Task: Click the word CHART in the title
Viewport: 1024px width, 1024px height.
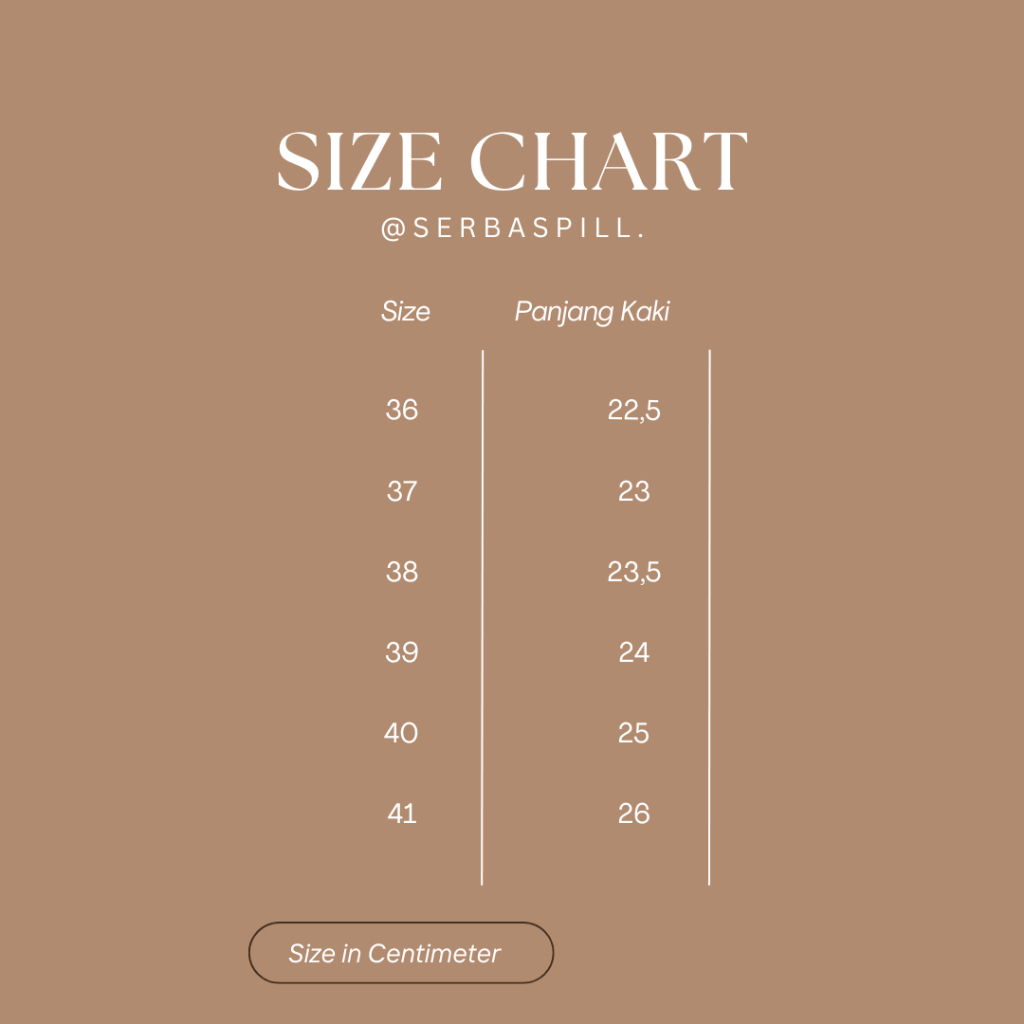Action: tap(608, 162)
